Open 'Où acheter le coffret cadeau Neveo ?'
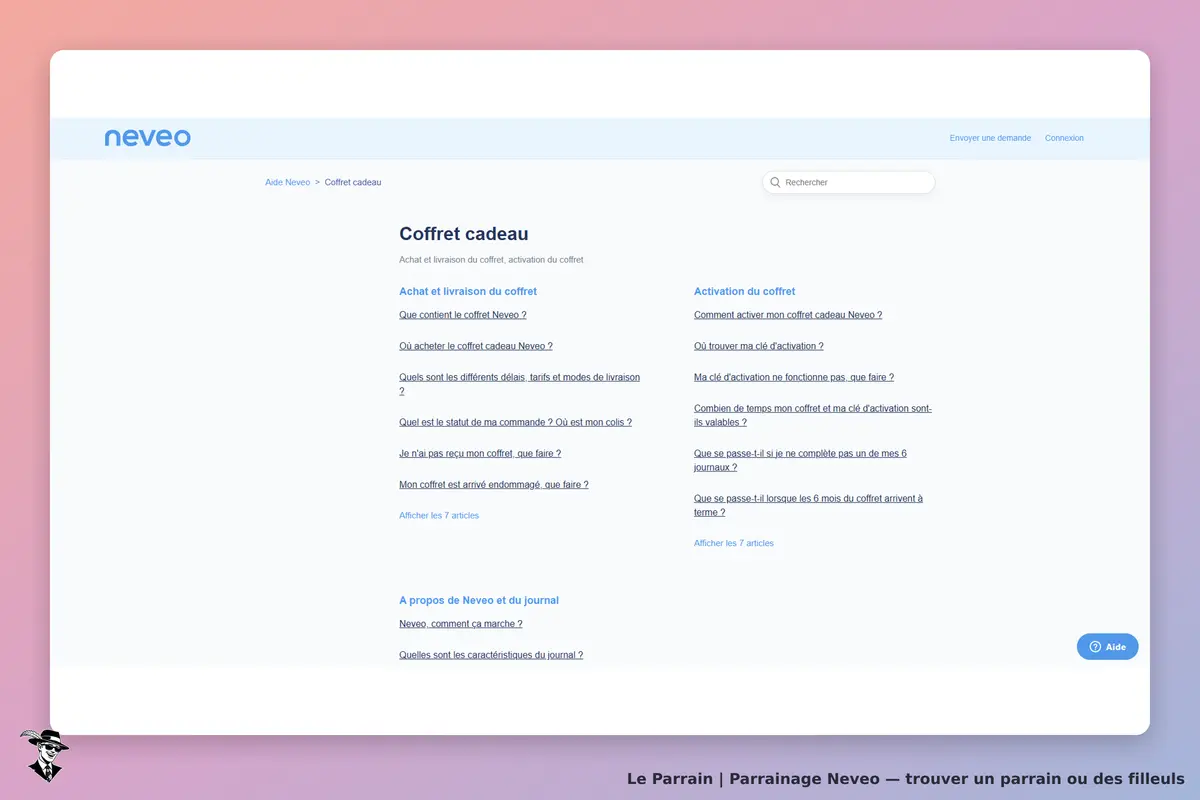The image size is (1200, 800). pyautogui.click(x=476, y=346)
